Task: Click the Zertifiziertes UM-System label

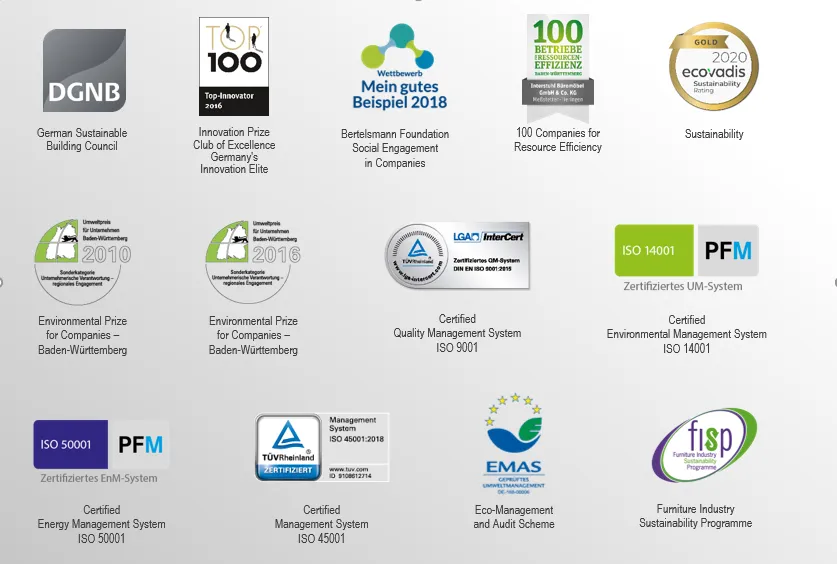Action: tap(683, 286)
